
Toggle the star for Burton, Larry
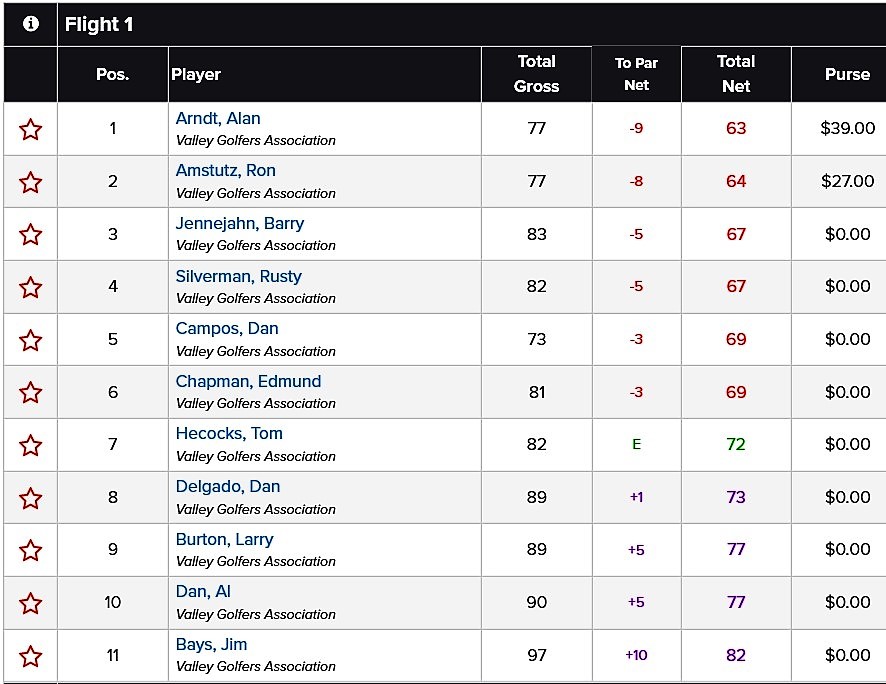click(31, 551)
